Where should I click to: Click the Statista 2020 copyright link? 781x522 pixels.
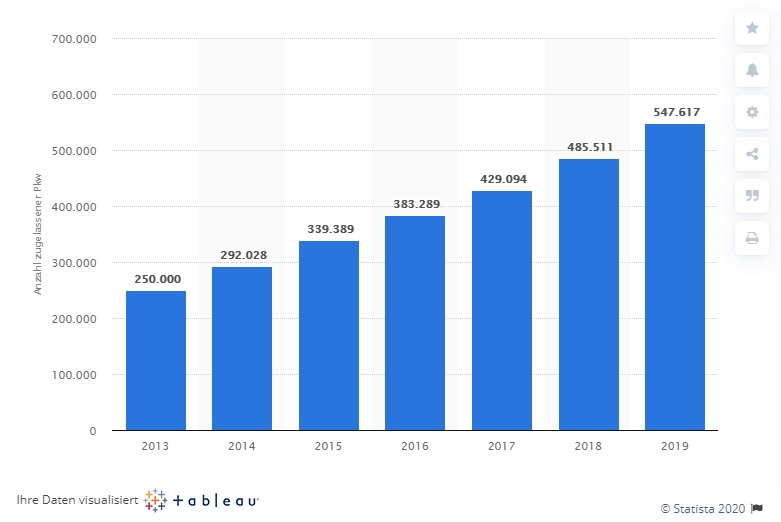(703, 509)
